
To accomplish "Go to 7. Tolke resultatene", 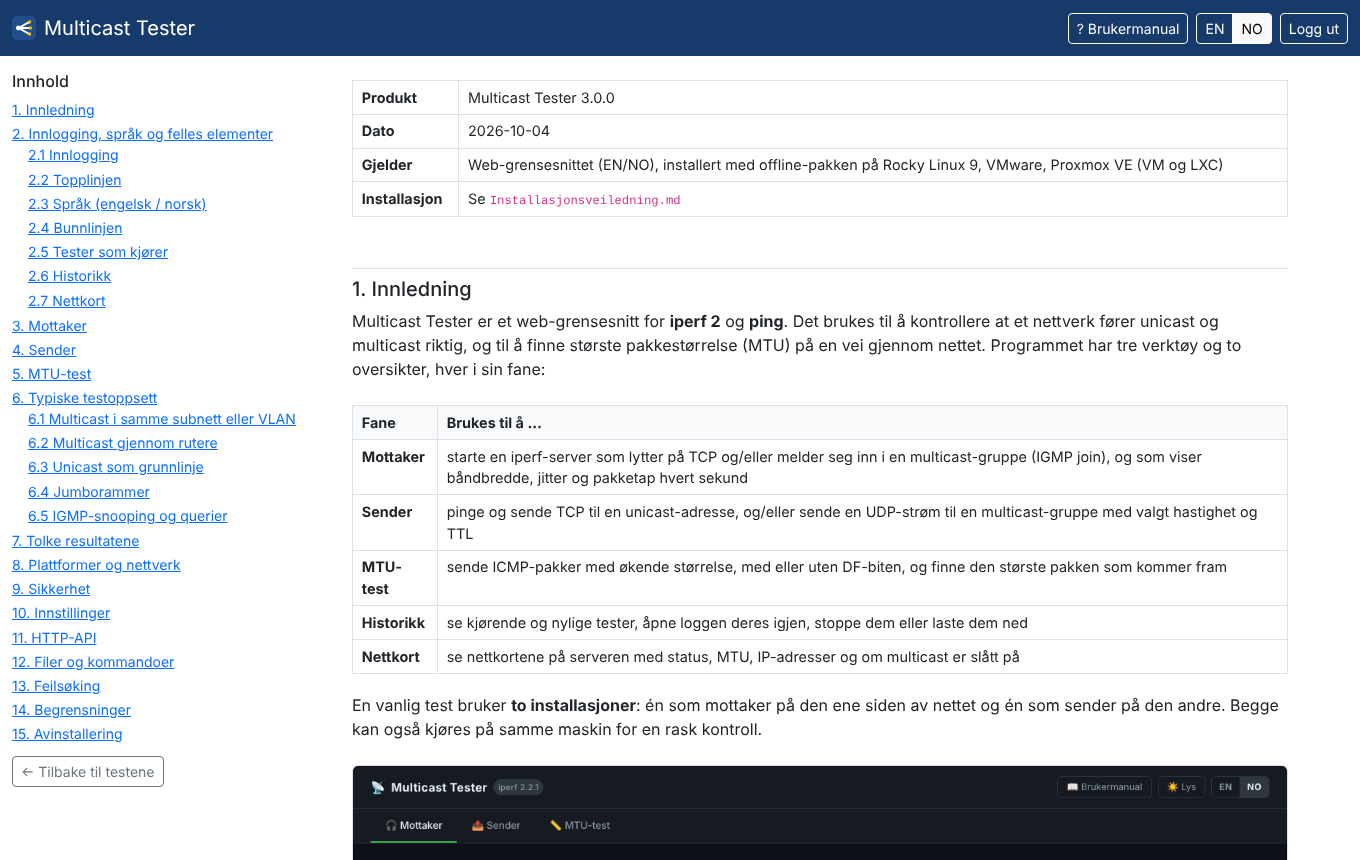I will point(76,541).
